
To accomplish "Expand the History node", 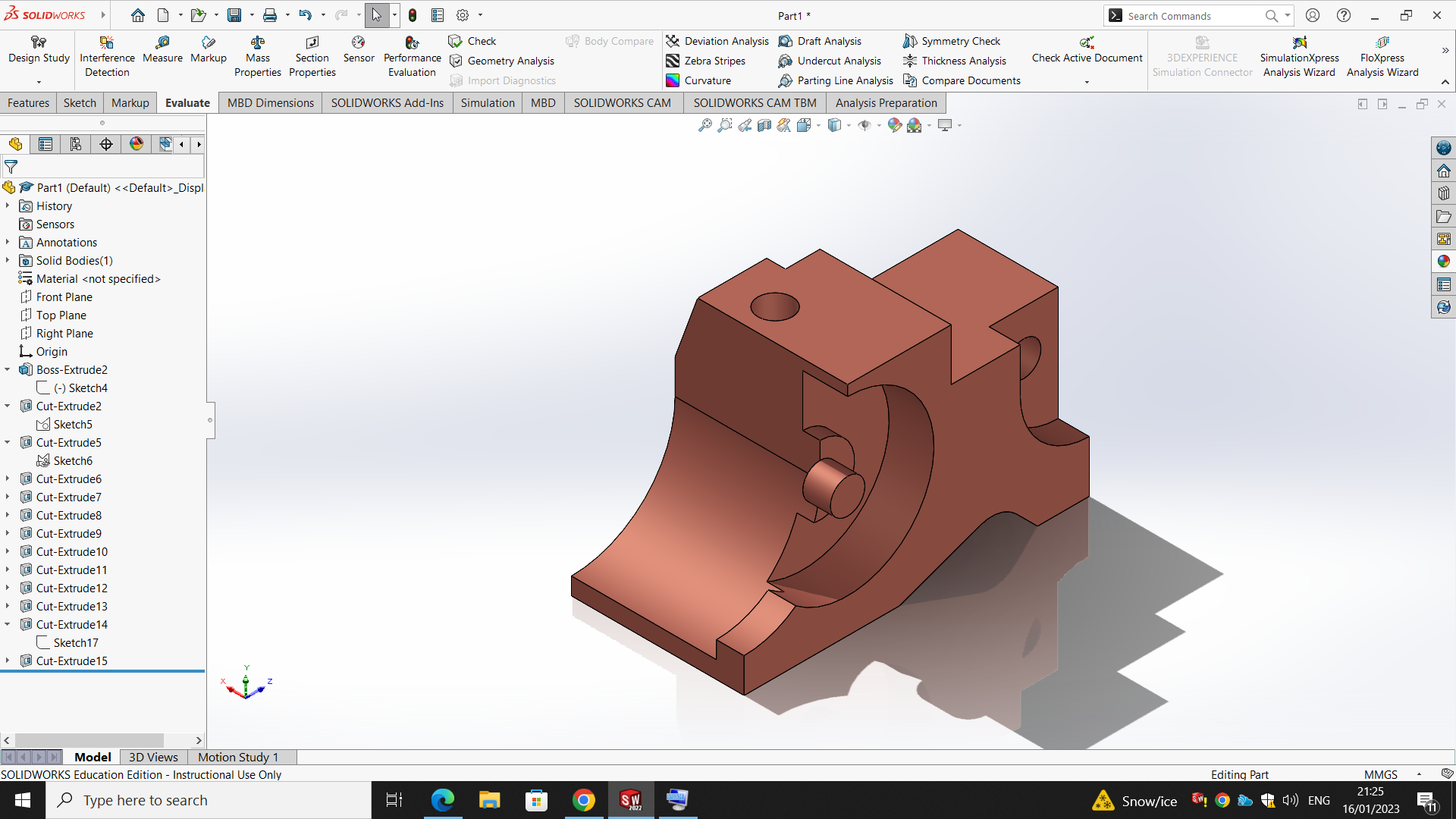I will click(8, 206).
